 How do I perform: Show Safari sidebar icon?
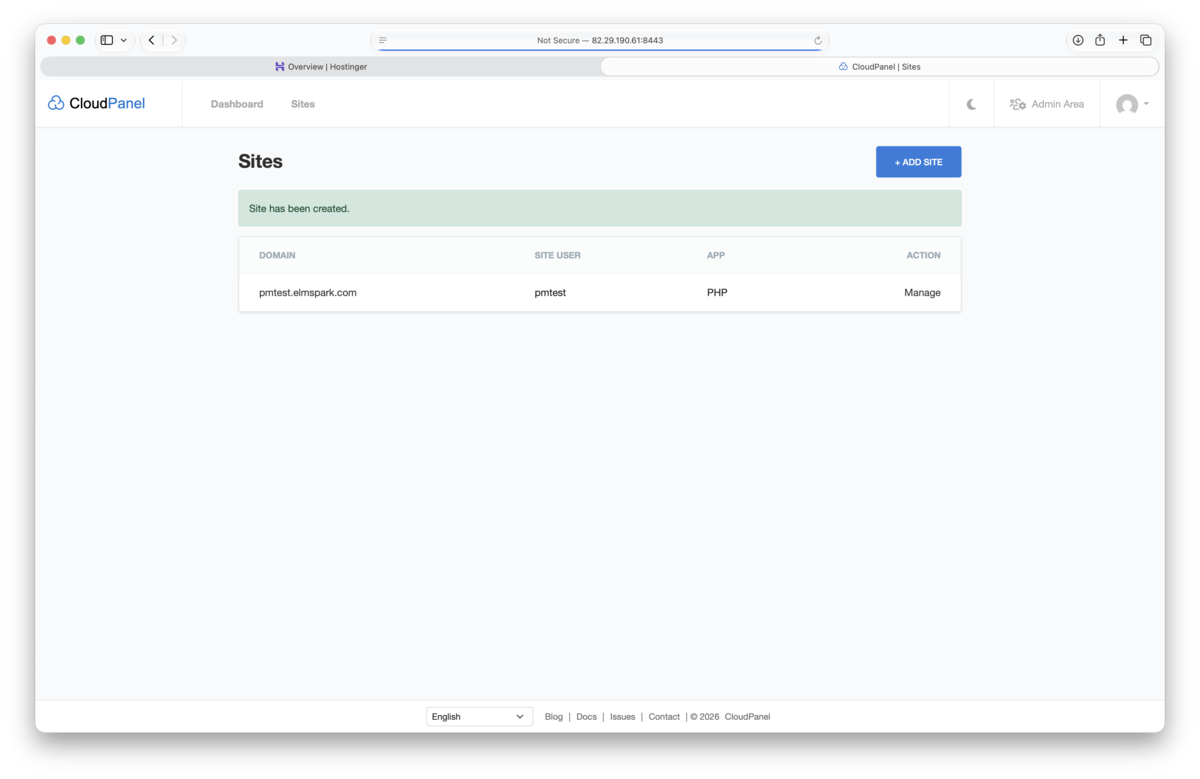click(x=107, y=40)
